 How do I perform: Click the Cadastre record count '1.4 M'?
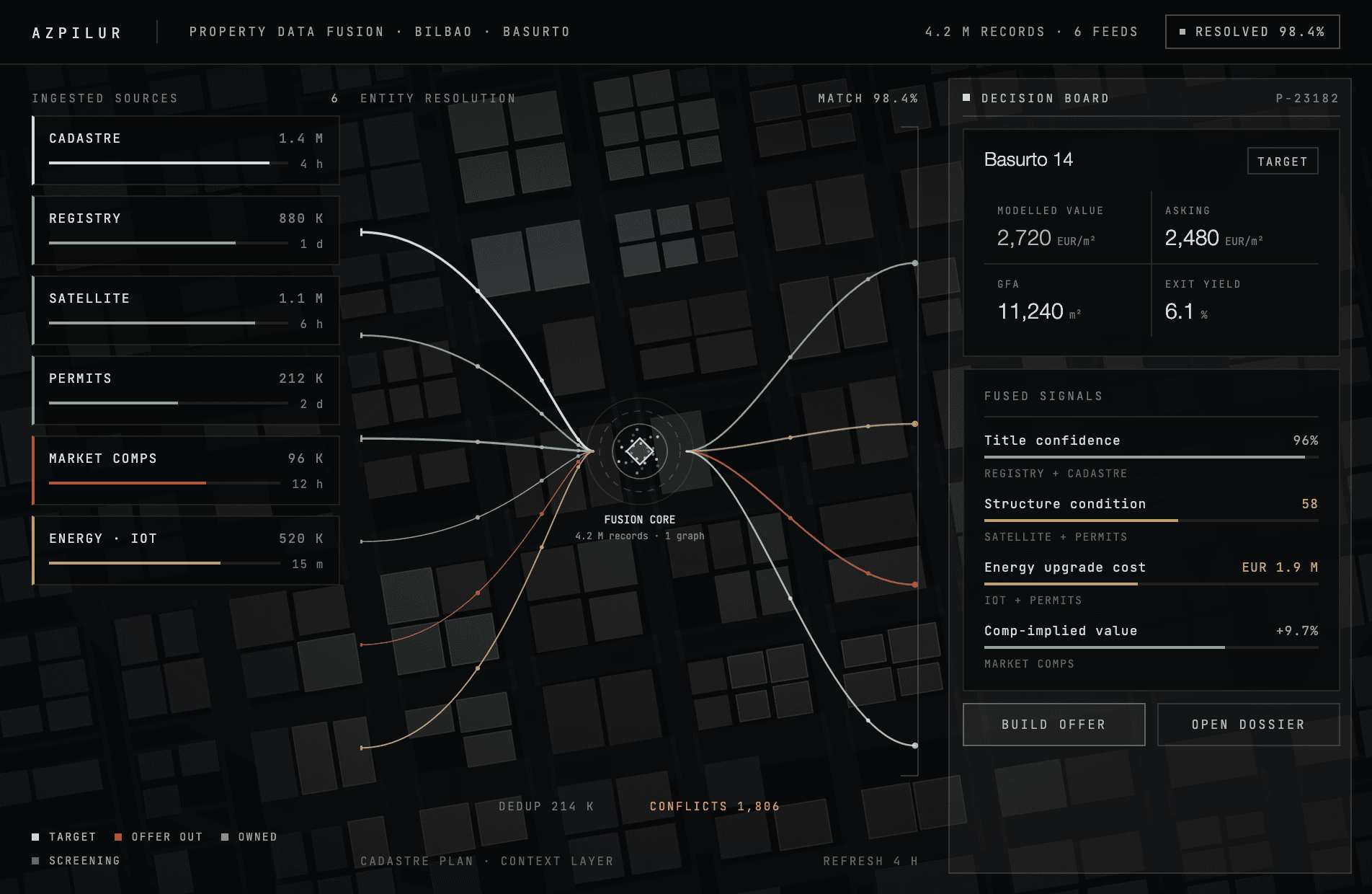[x=301, y=138]
